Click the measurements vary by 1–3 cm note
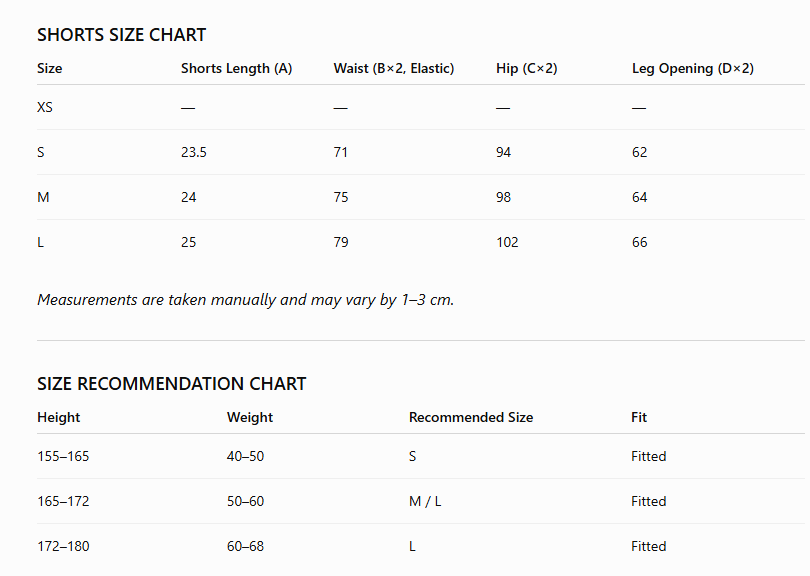The height and width of the screenshot is (576, 810). click(245, 300)
